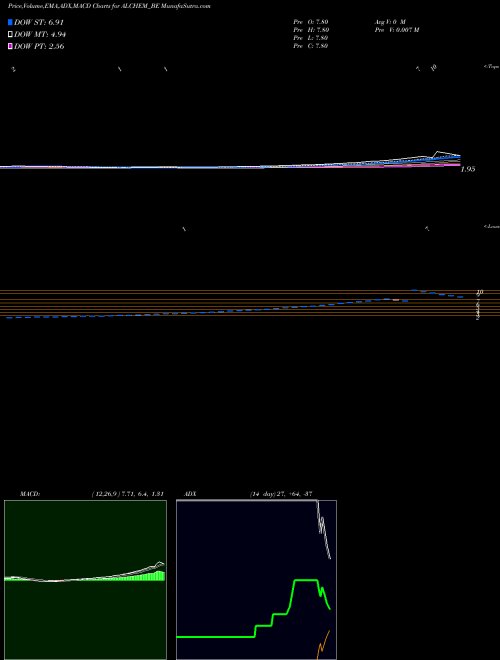Viewport: 500px width, 660px height.
Task: Click the ADX values '(14 day) 27, +64, -37'
Action: click(x=281, y=494)
